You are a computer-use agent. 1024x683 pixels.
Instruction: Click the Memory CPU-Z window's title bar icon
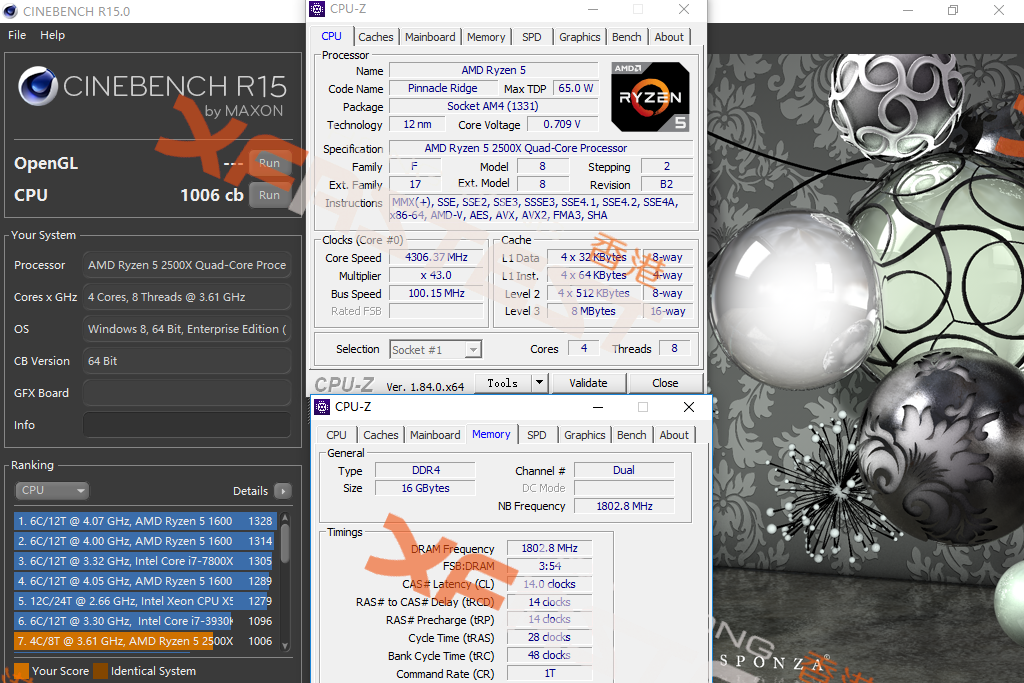(322, 407)
